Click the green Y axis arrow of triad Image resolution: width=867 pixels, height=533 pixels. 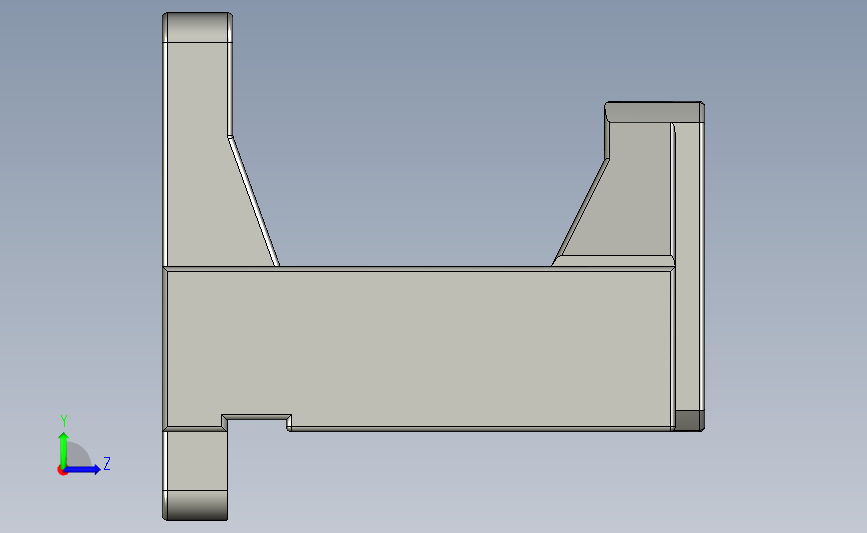click(x=63, y=449)
